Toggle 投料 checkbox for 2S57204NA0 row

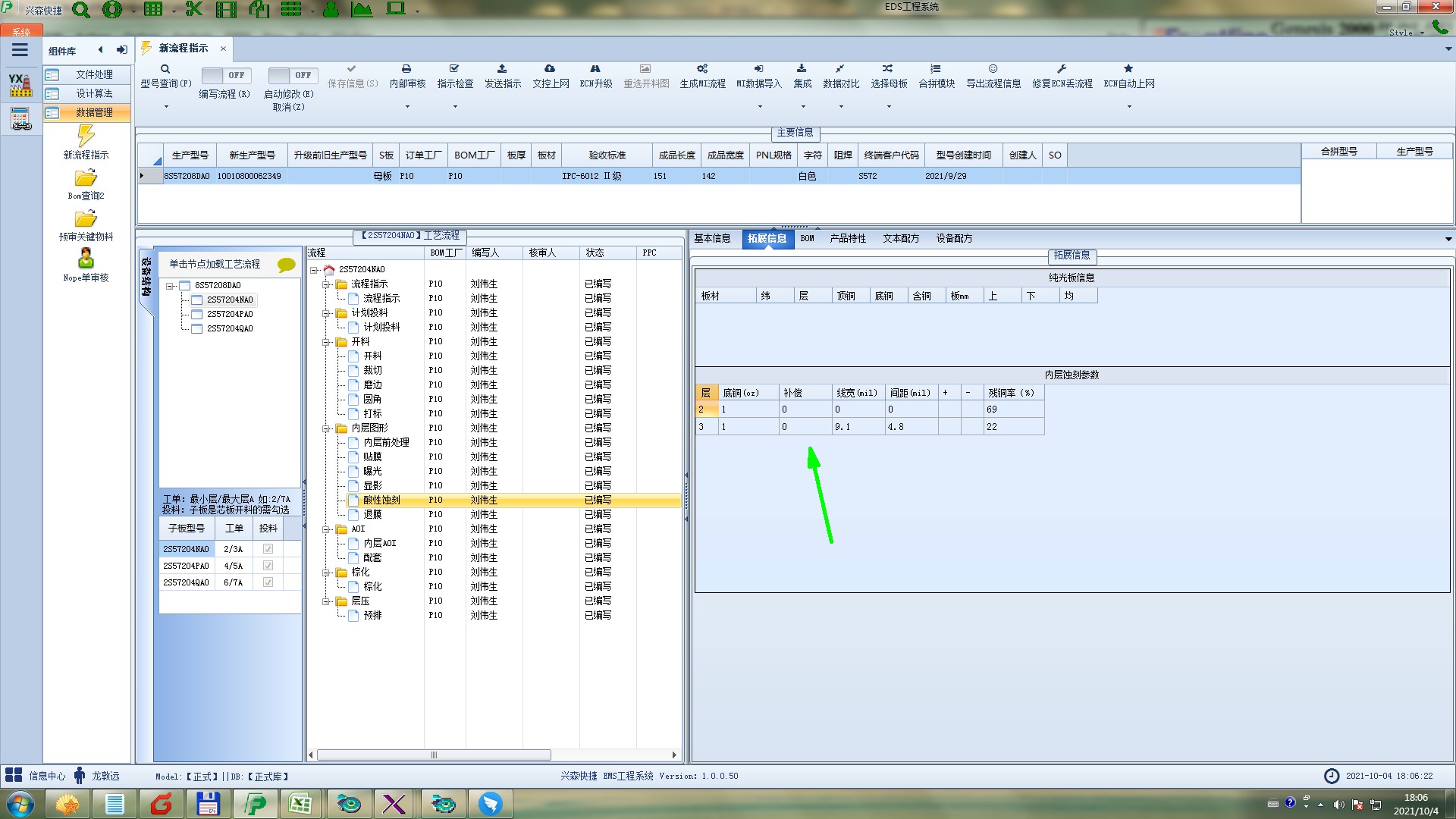[x=268, y=549]
